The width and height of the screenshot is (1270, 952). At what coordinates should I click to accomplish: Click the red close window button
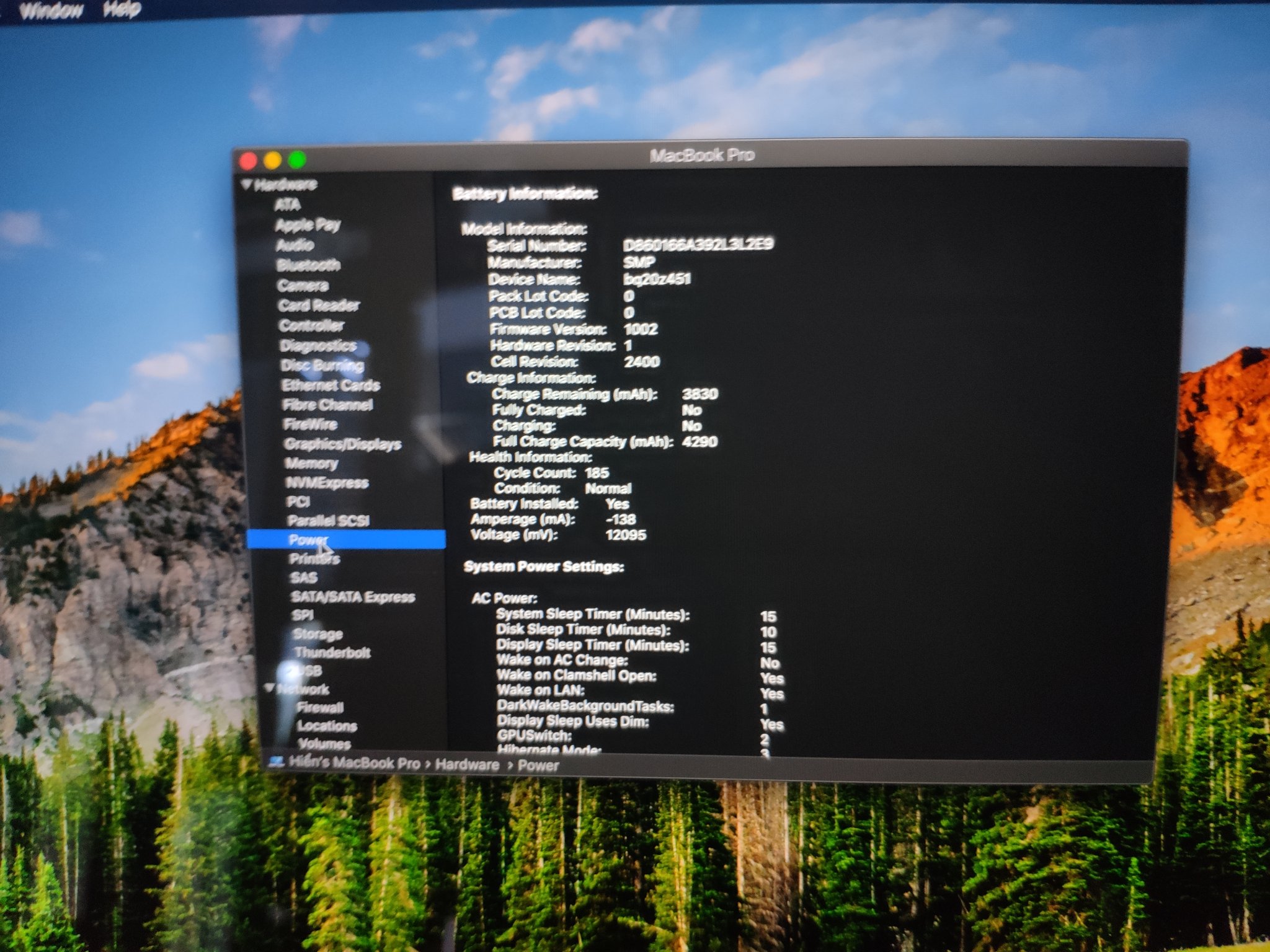[248, 161]
